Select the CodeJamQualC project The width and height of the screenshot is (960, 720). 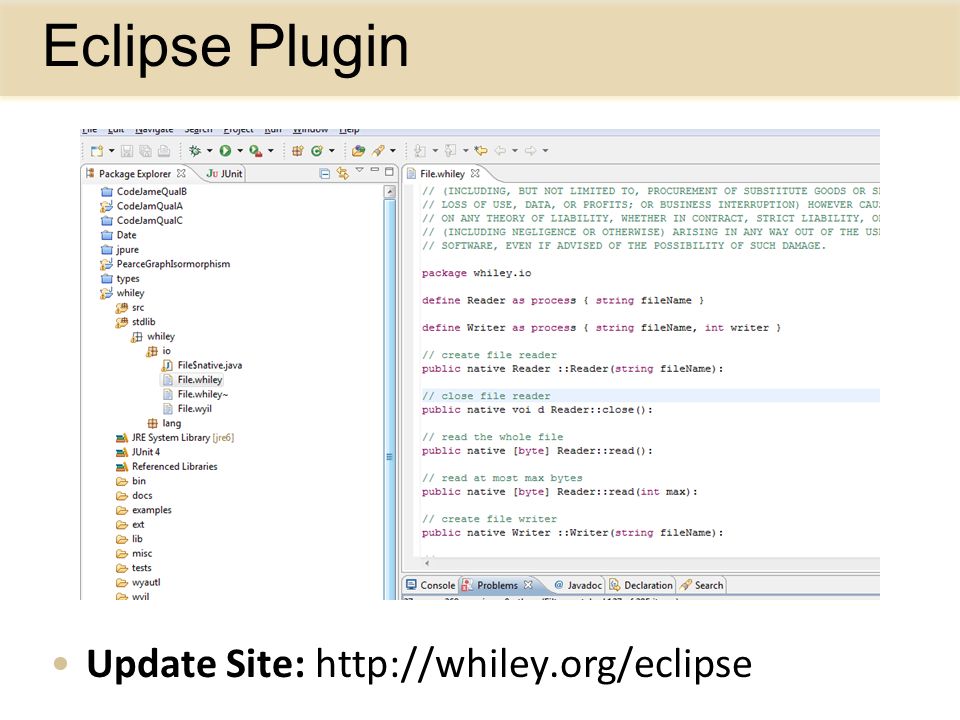[142, 220]
